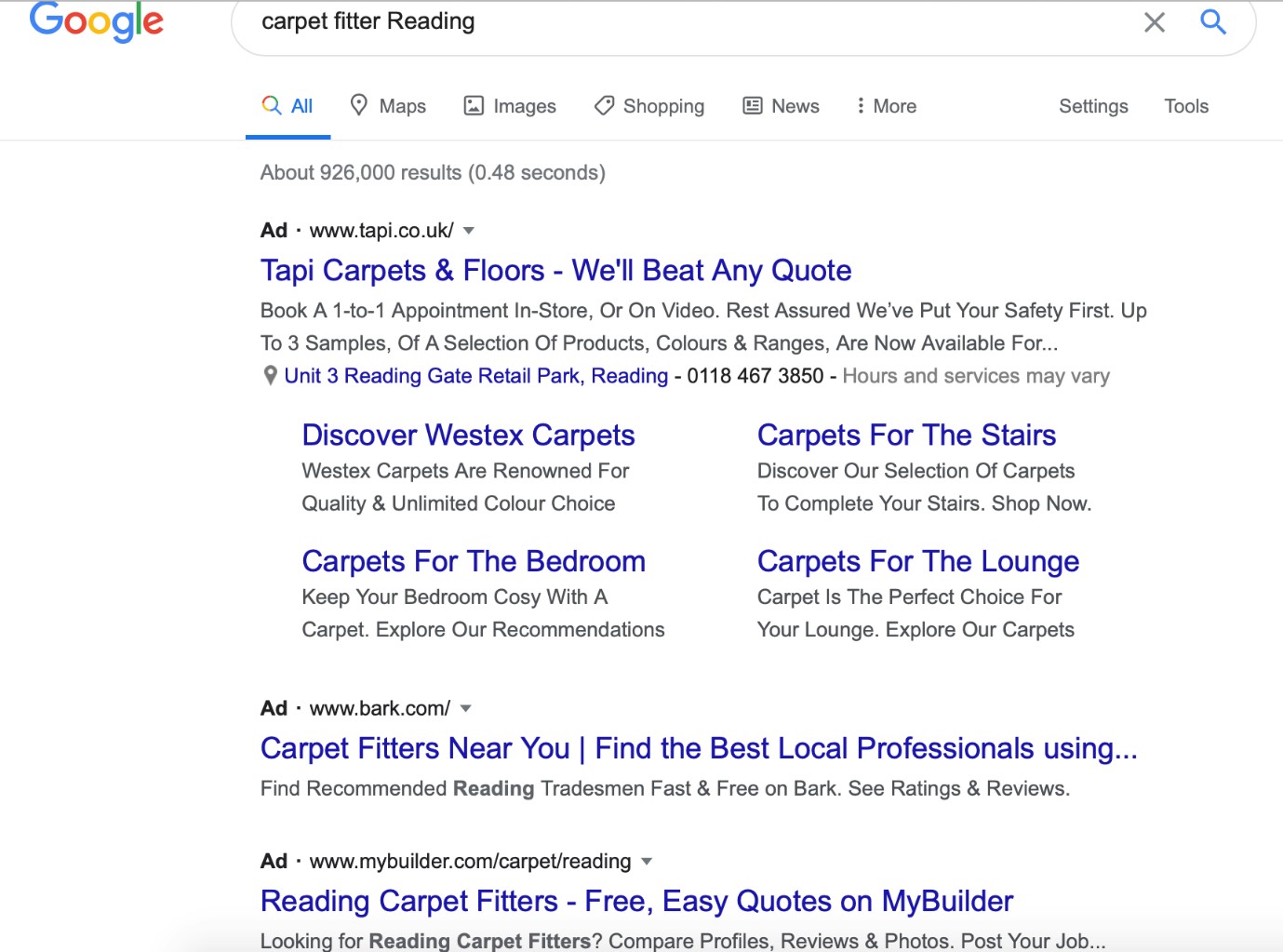1283x952 pixels.
Task: Open Carpet Fitters Near You Bark link
Action: pyautogui.click(x=699, y=749)
